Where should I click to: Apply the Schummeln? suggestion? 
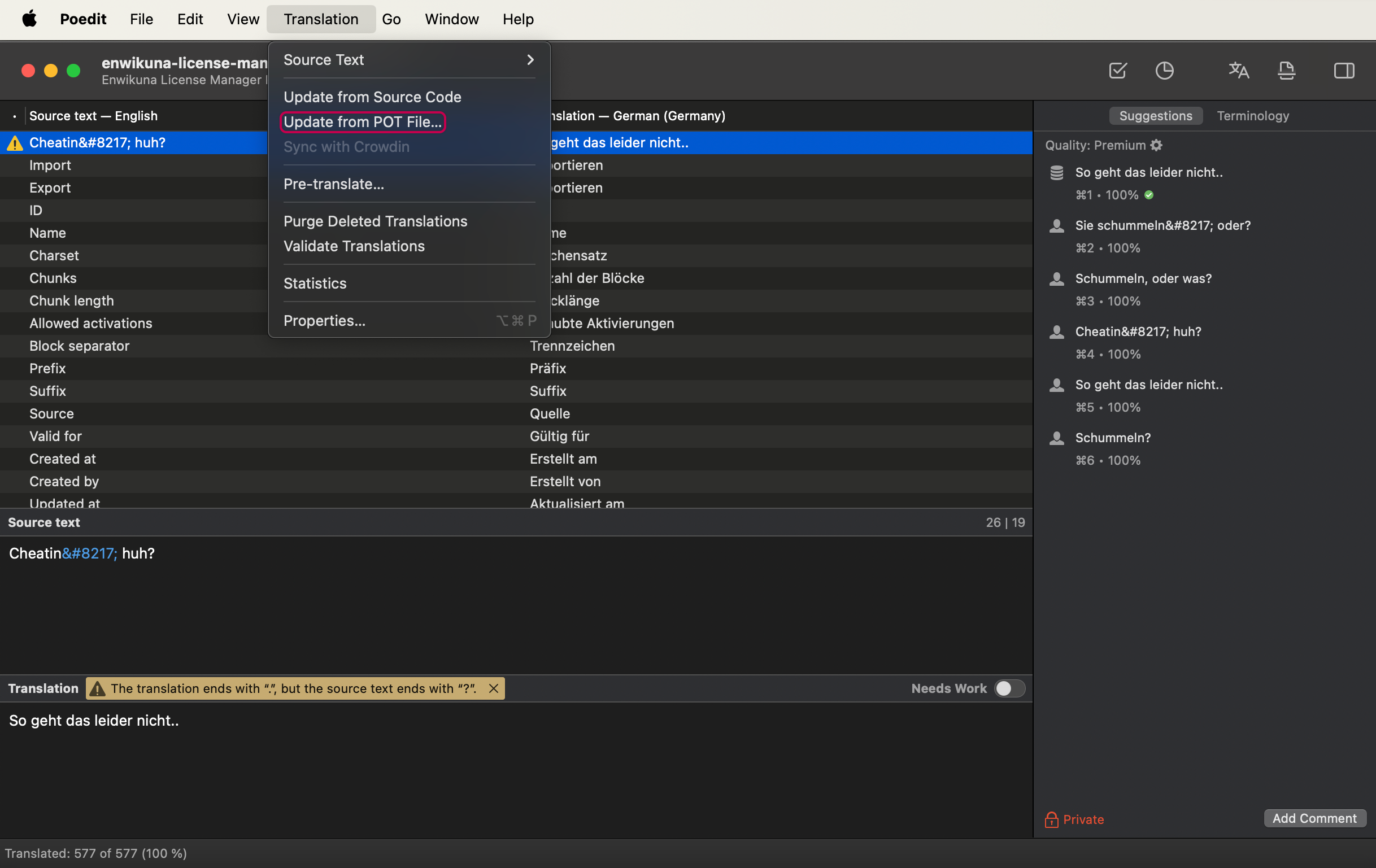[1113, 438]
